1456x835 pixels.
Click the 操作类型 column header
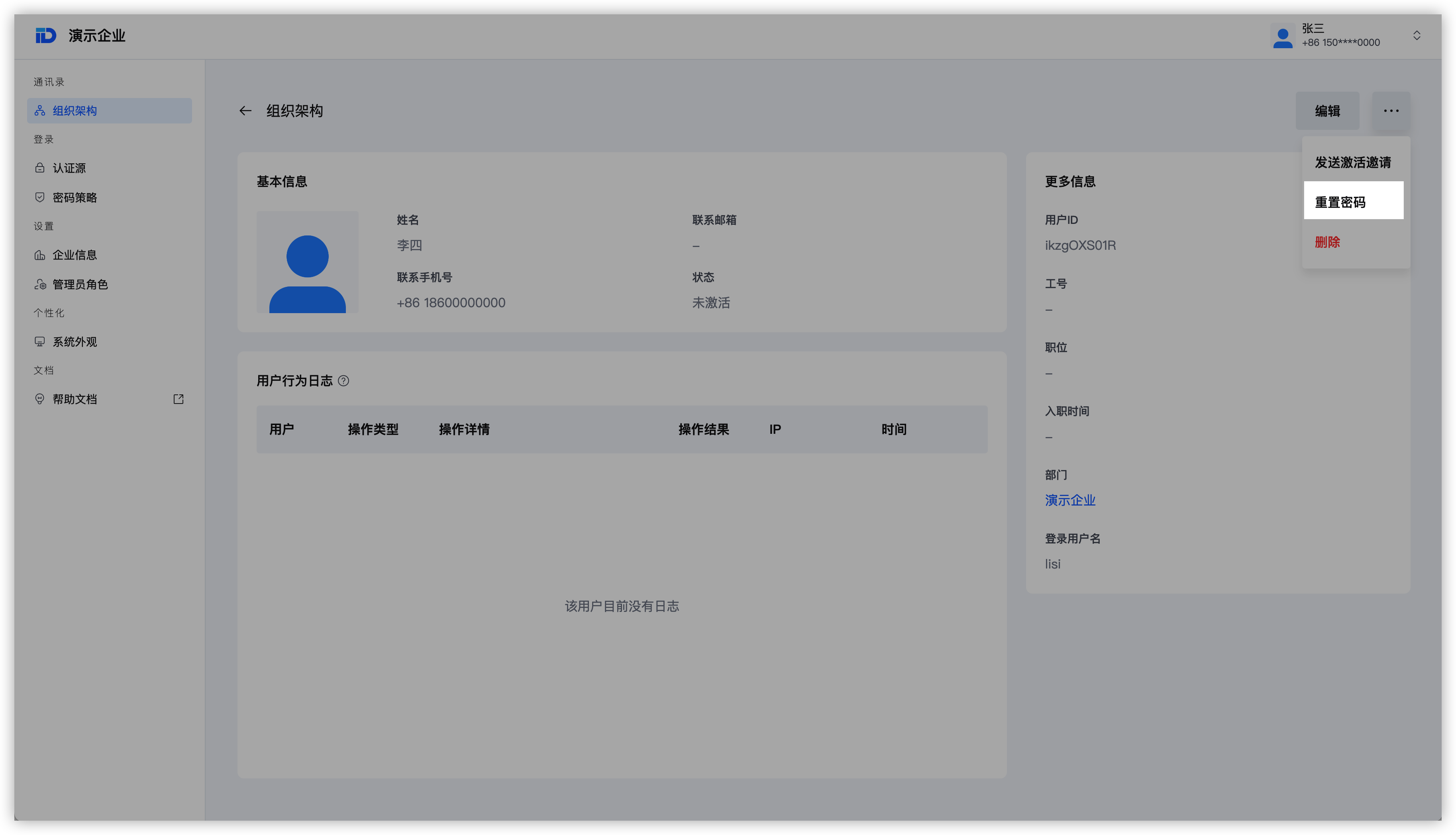point(373,429)
